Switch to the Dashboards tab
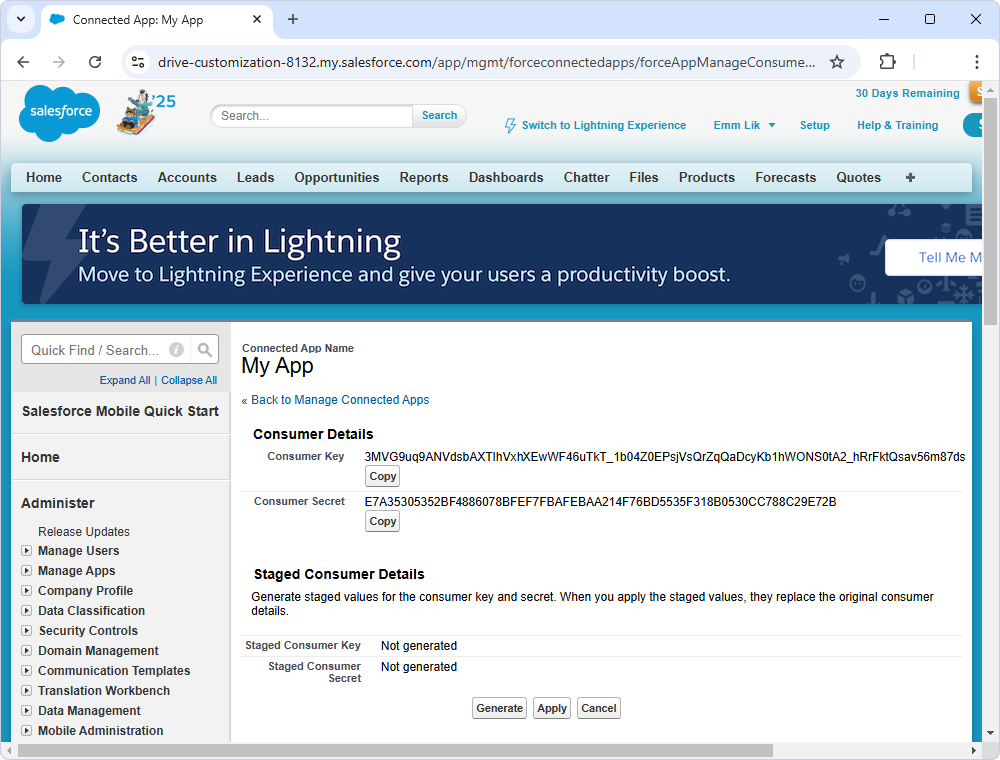 tap(506, 177)
